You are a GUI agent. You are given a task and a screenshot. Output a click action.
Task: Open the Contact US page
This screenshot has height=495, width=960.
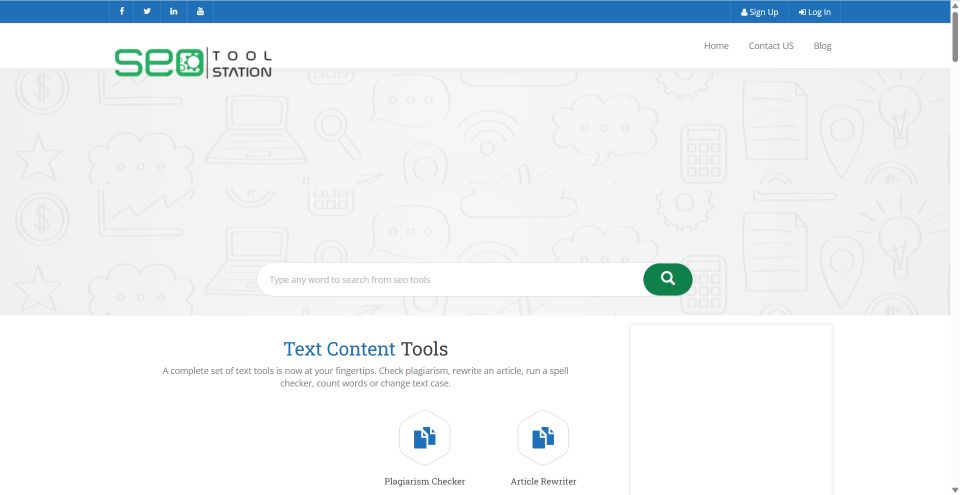coord(771,46)
